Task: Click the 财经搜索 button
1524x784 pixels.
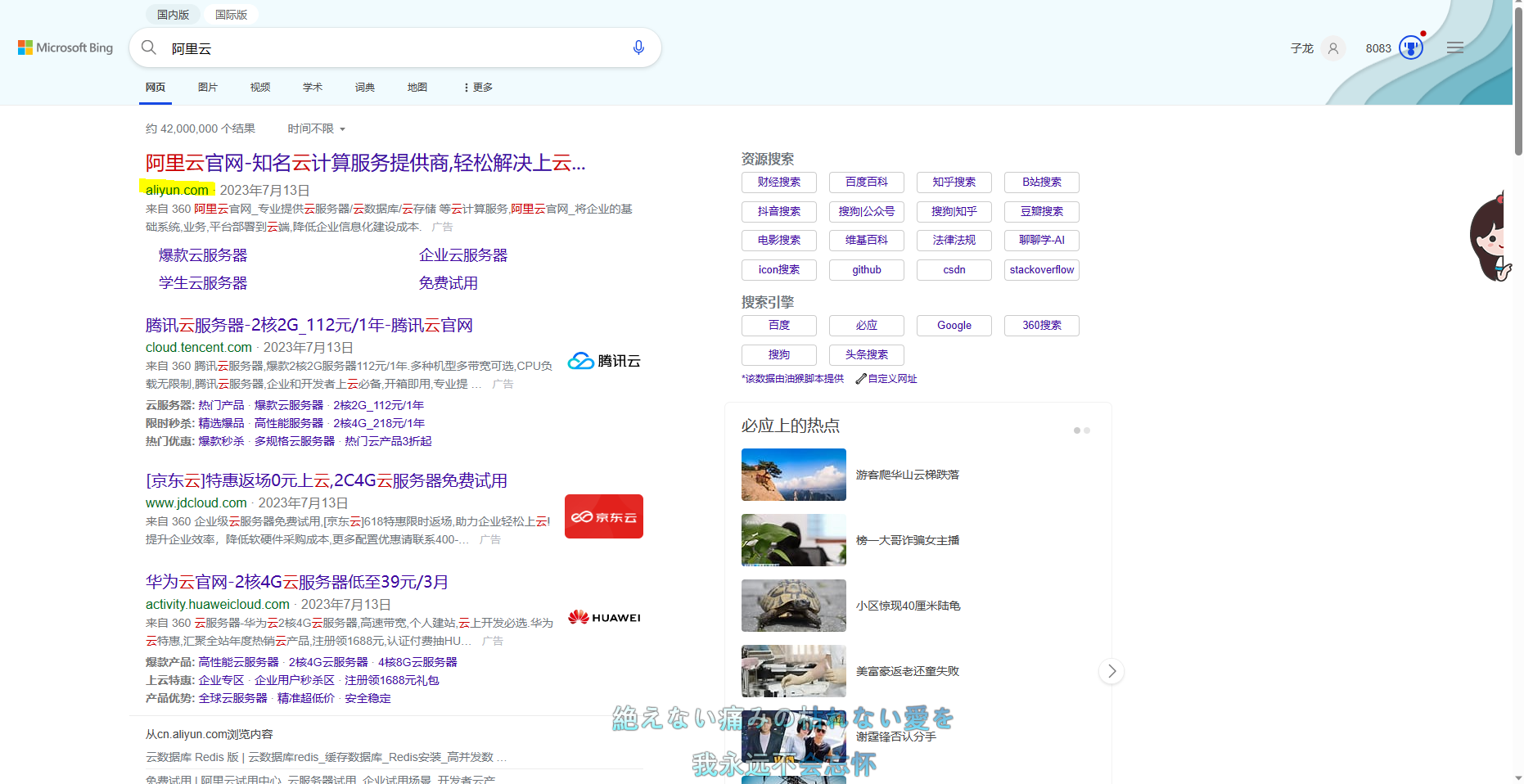Action: click(x=779, y=182)
